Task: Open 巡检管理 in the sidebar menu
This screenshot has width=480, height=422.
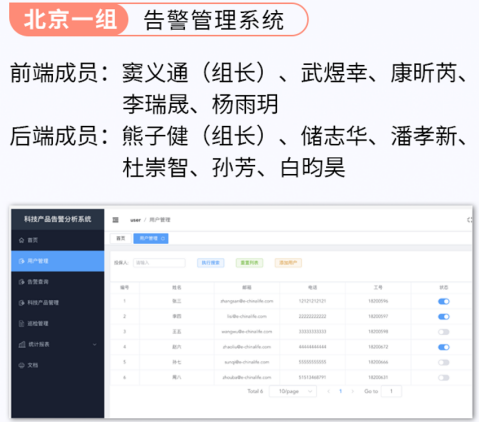Action: [x=58, y=324]
